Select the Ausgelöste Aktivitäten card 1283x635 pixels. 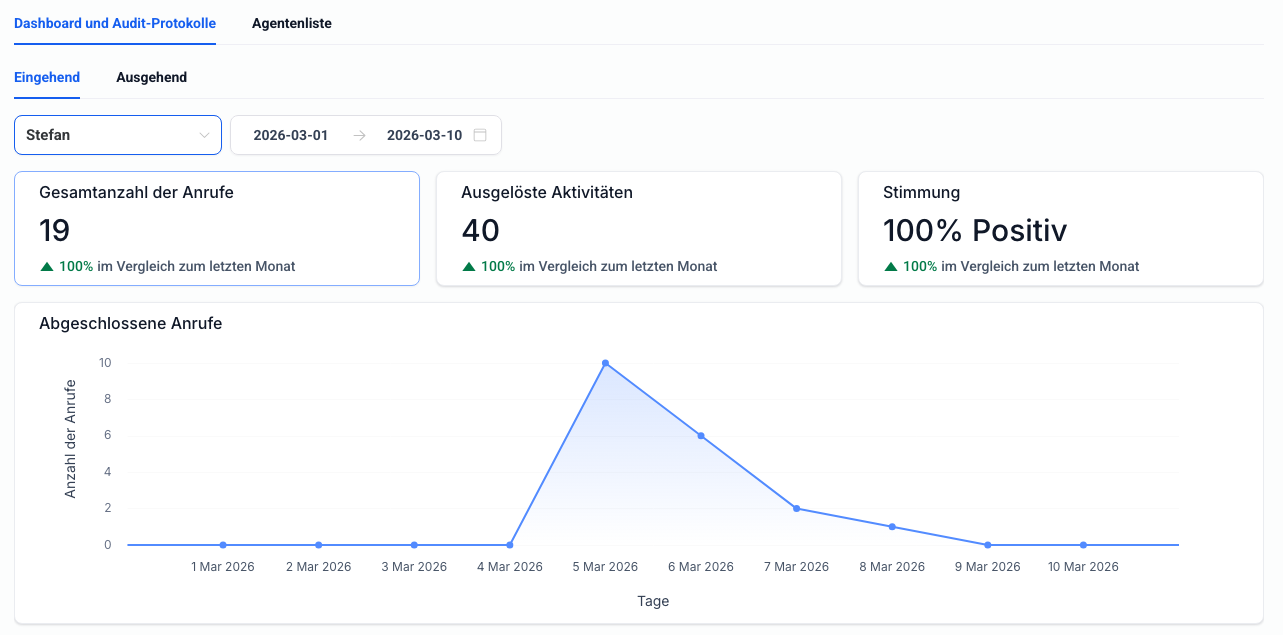tap(639, 228)
